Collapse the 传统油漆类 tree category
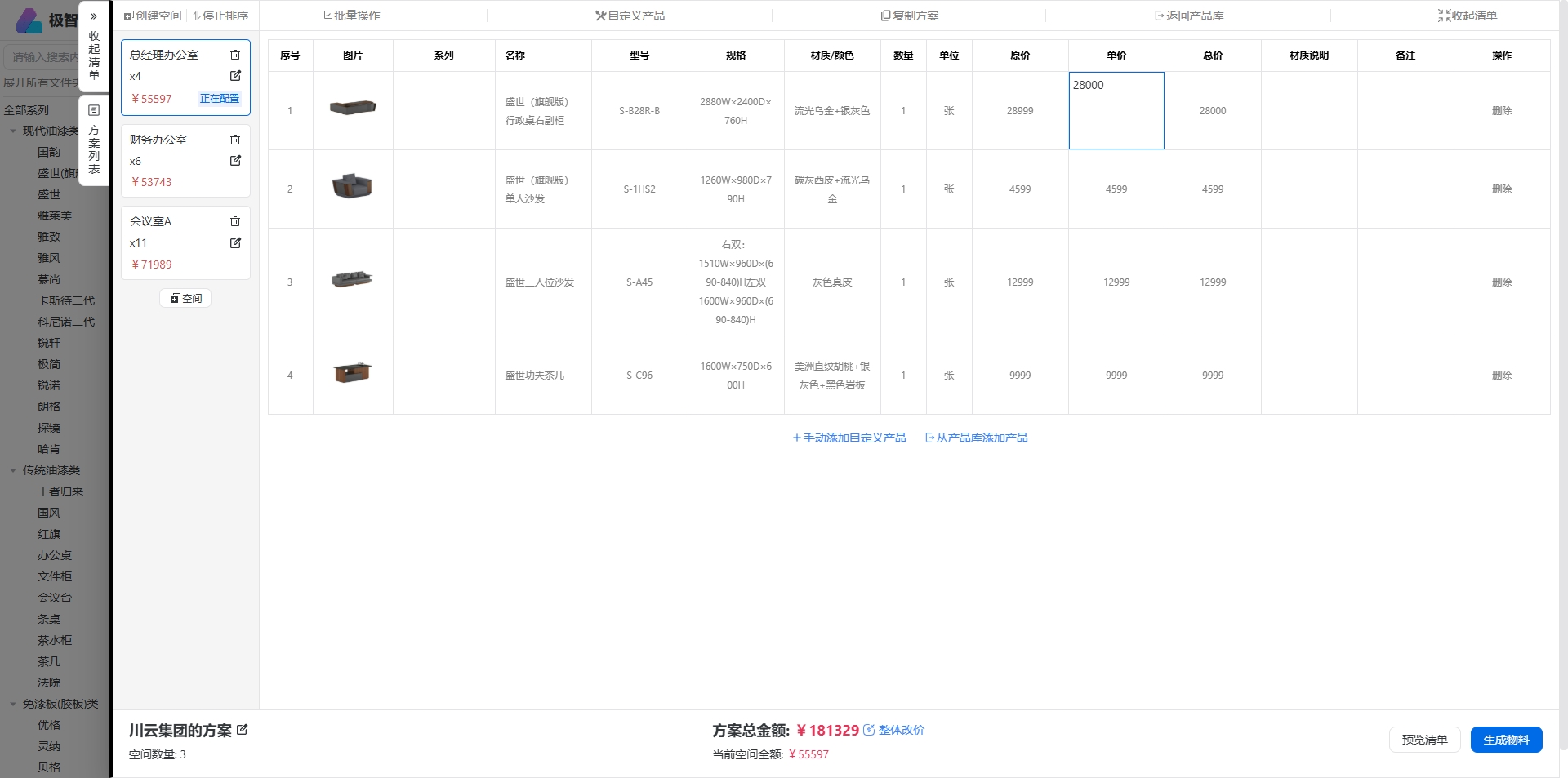The width and height of the screenshot is (1568, 778). click(13, 470)
